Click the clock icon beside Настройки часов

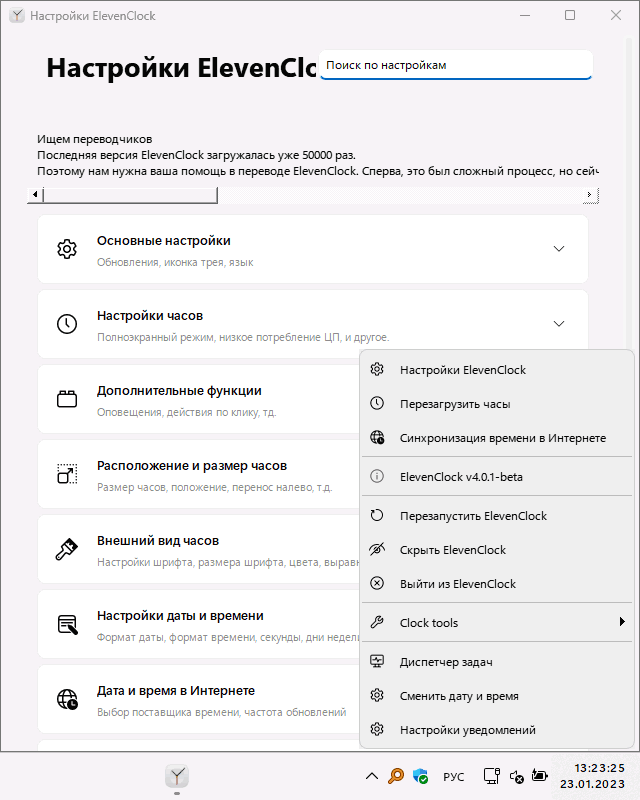[67, 324]
